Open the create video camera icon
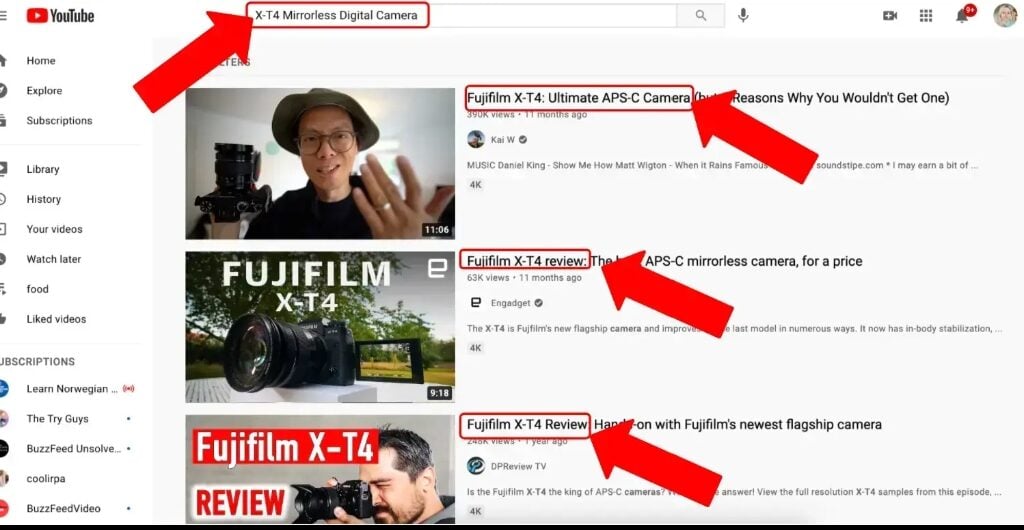The width and height of the screenshot is (1024, 530). tap(890, 15)
